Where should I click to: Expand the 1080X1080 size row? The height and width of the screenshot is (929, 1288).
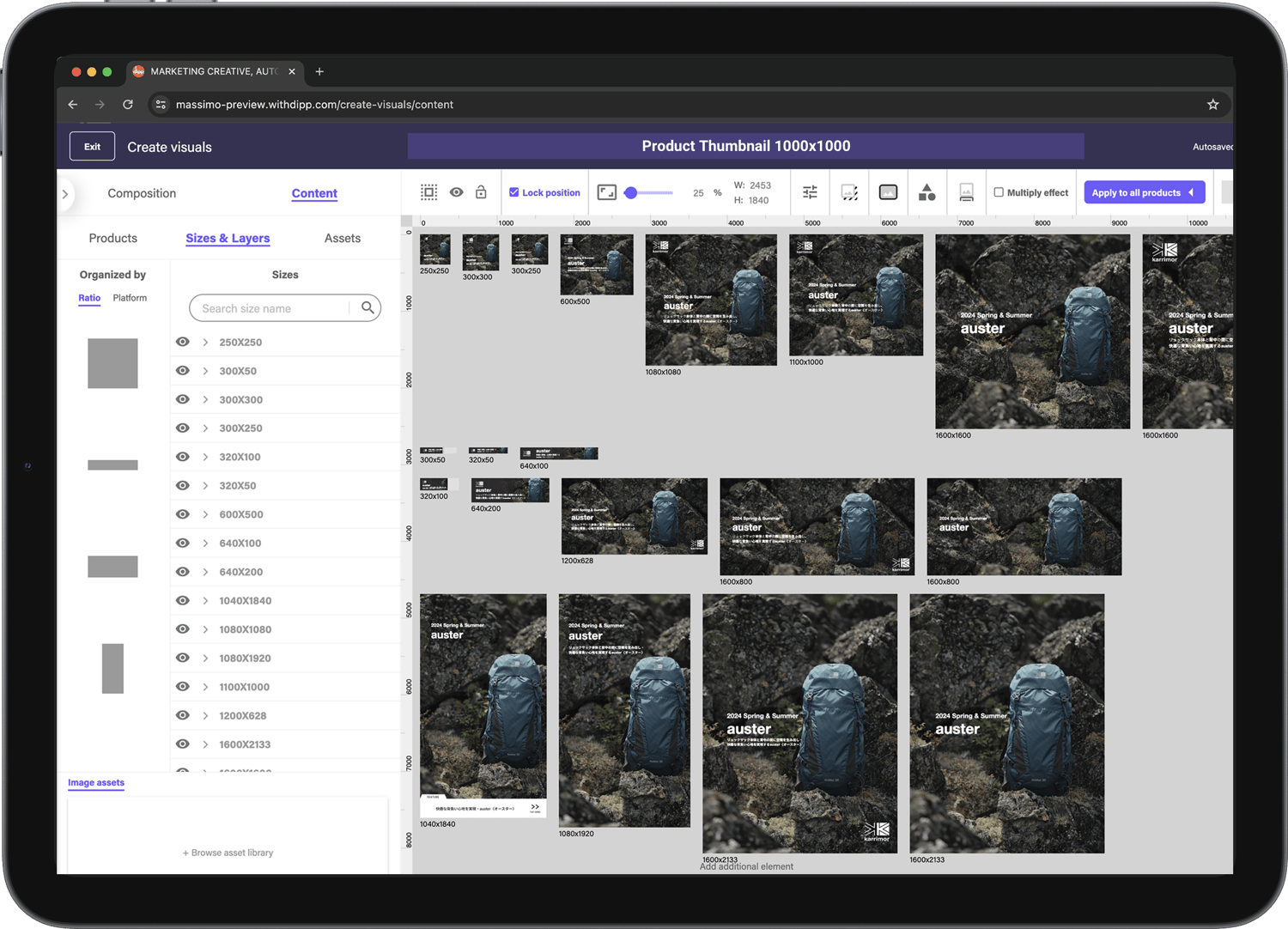(204, 628)
